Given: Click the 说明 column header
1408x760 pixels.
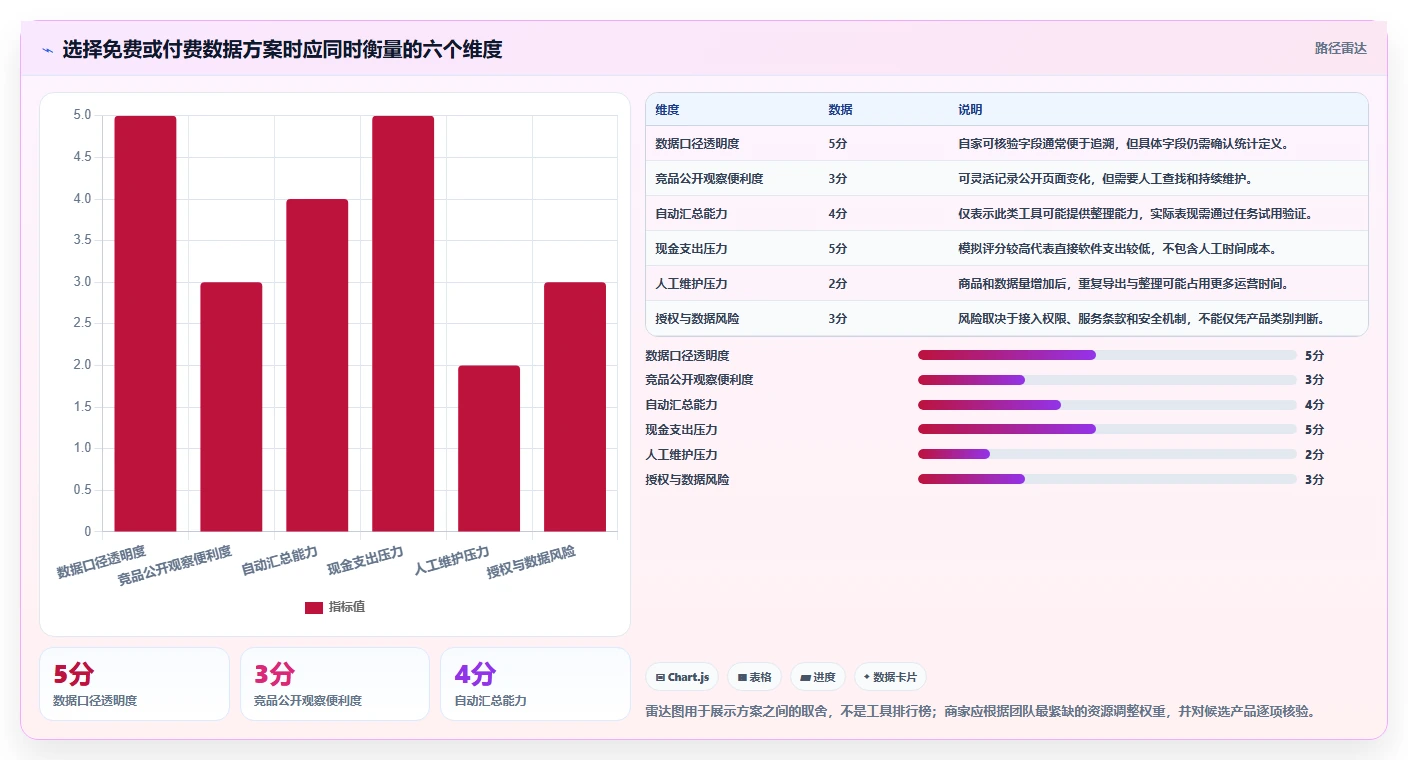Looking at the screenshot, I should [x=970, y=110].
